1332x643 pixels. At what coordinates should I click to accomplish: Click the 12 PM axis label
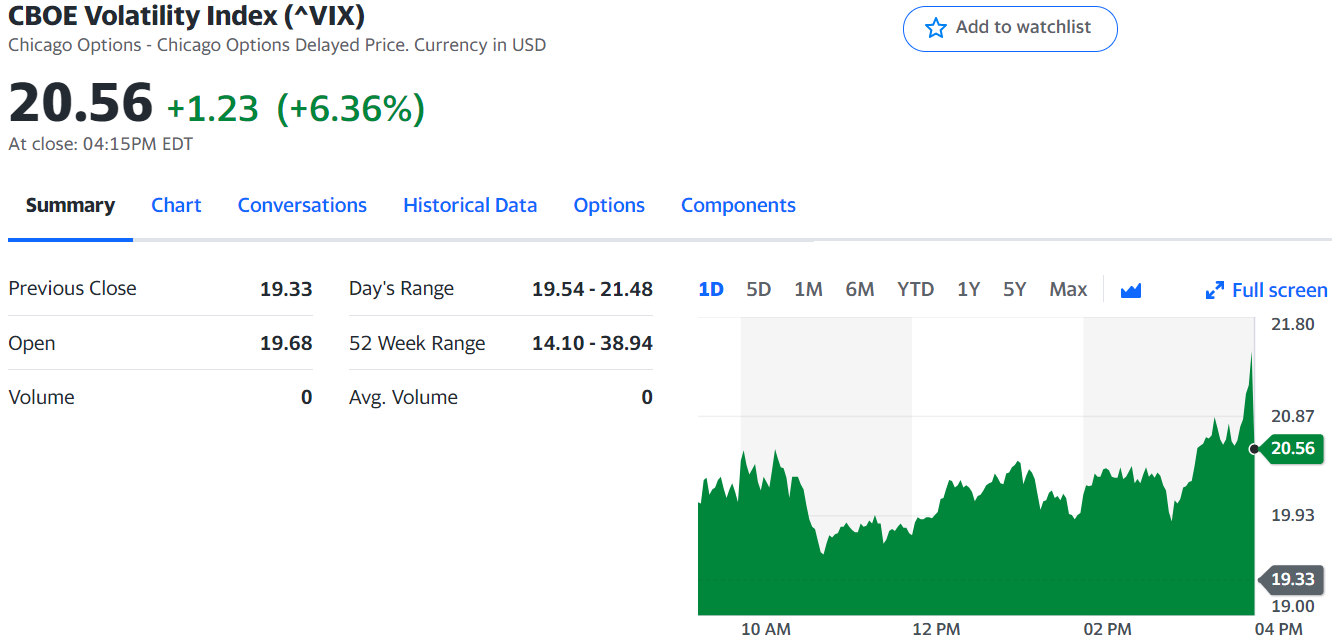coord(936,629)
